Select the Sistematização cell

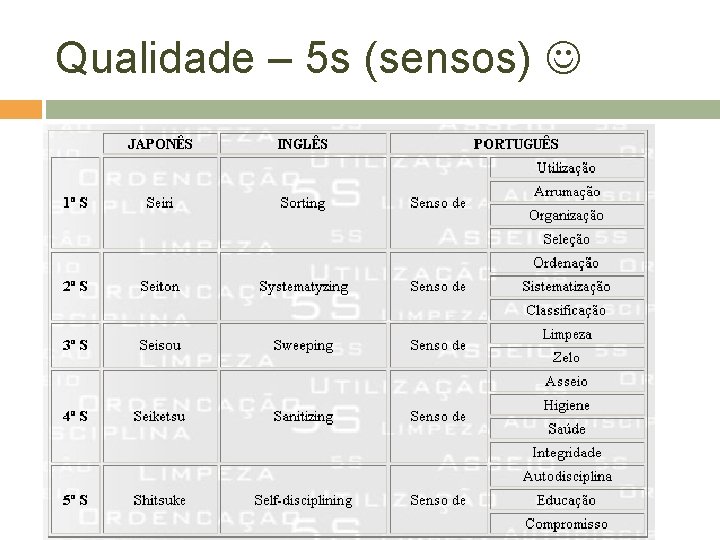click(x=567, y=287)
